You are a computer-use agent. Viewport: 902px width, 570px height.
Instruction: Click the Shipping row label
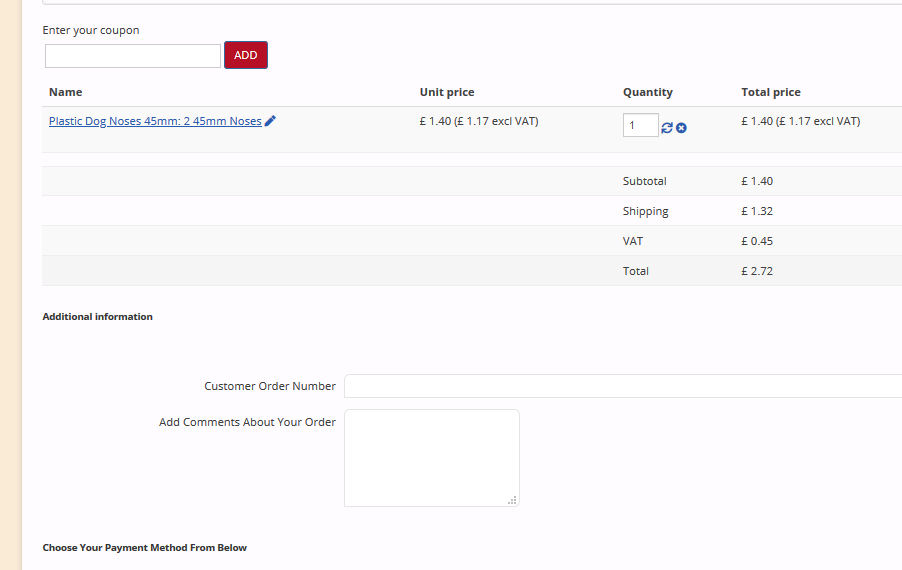click(x=645, y=211)
